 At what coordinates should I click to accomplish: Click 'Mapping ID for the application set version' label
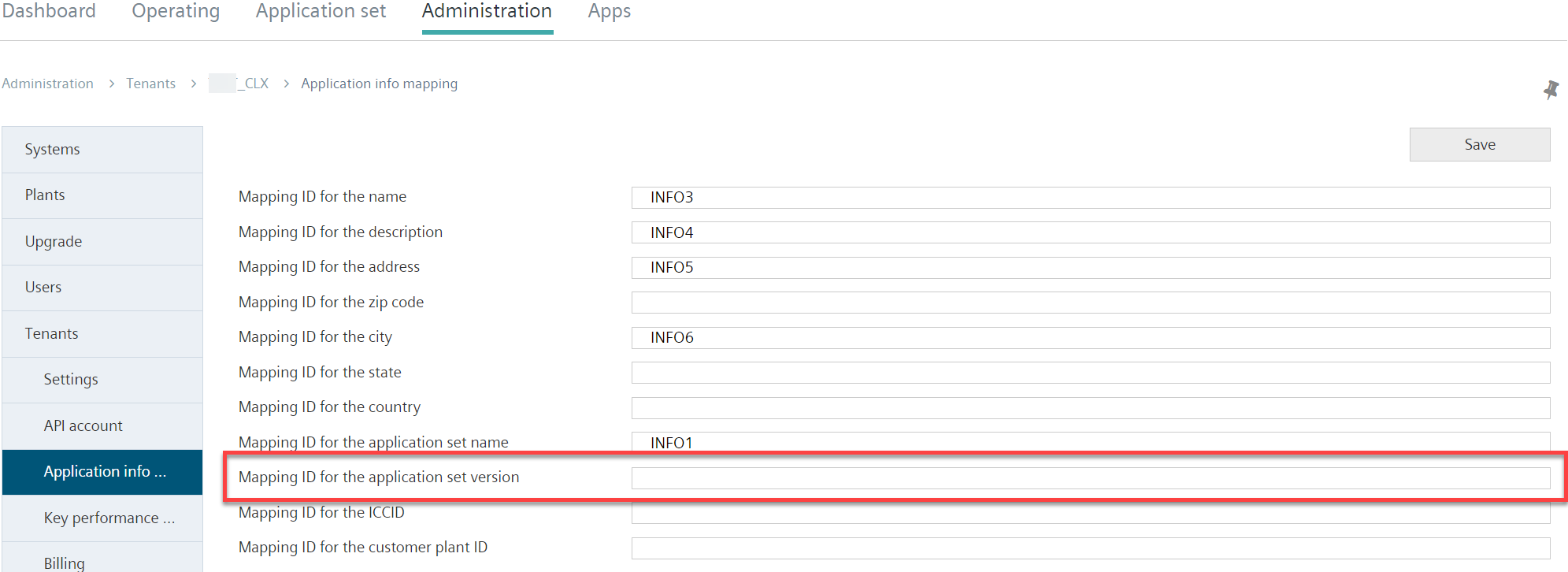(379, 477)
